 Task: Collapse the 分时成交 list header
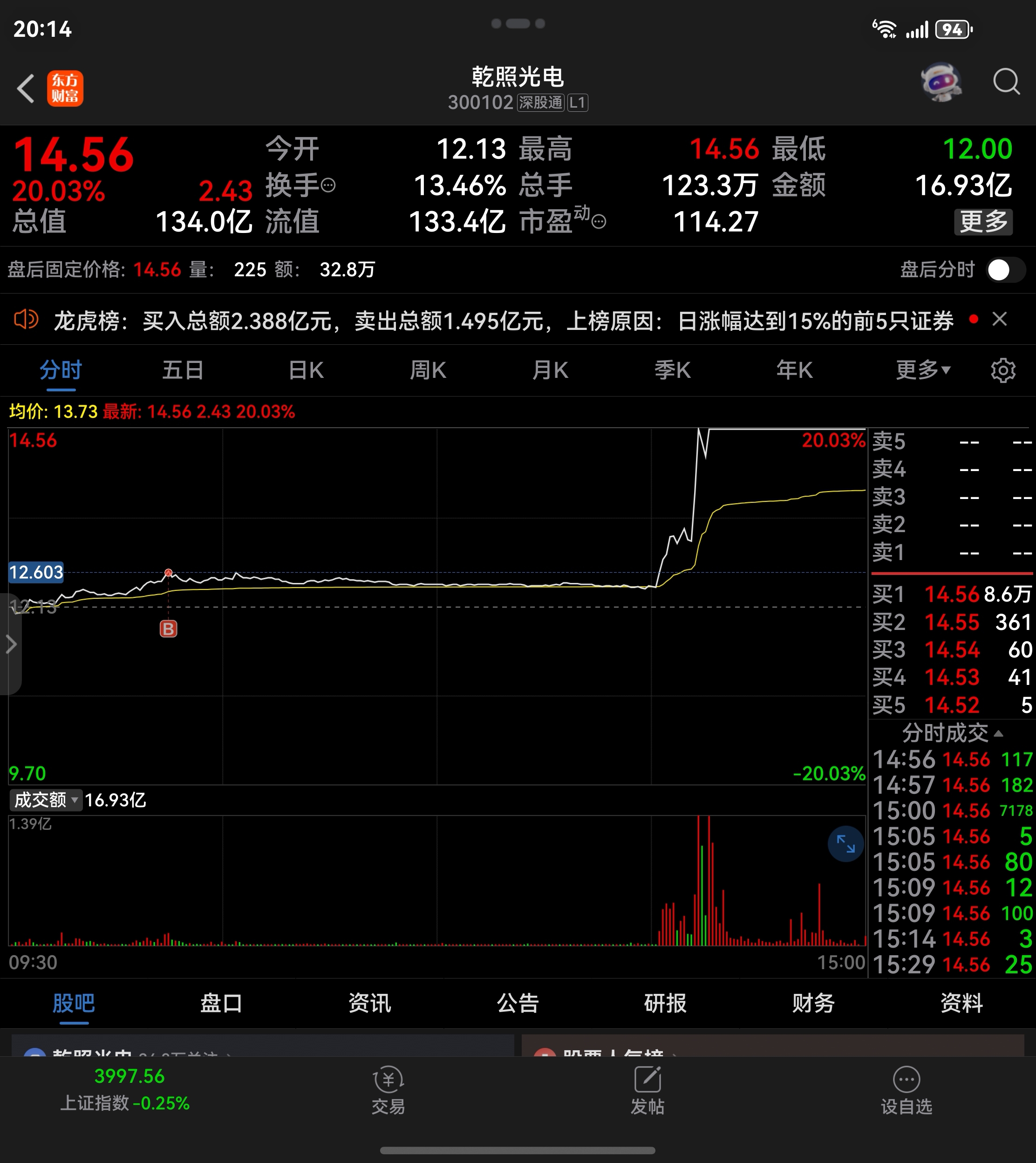click(952, 732)
